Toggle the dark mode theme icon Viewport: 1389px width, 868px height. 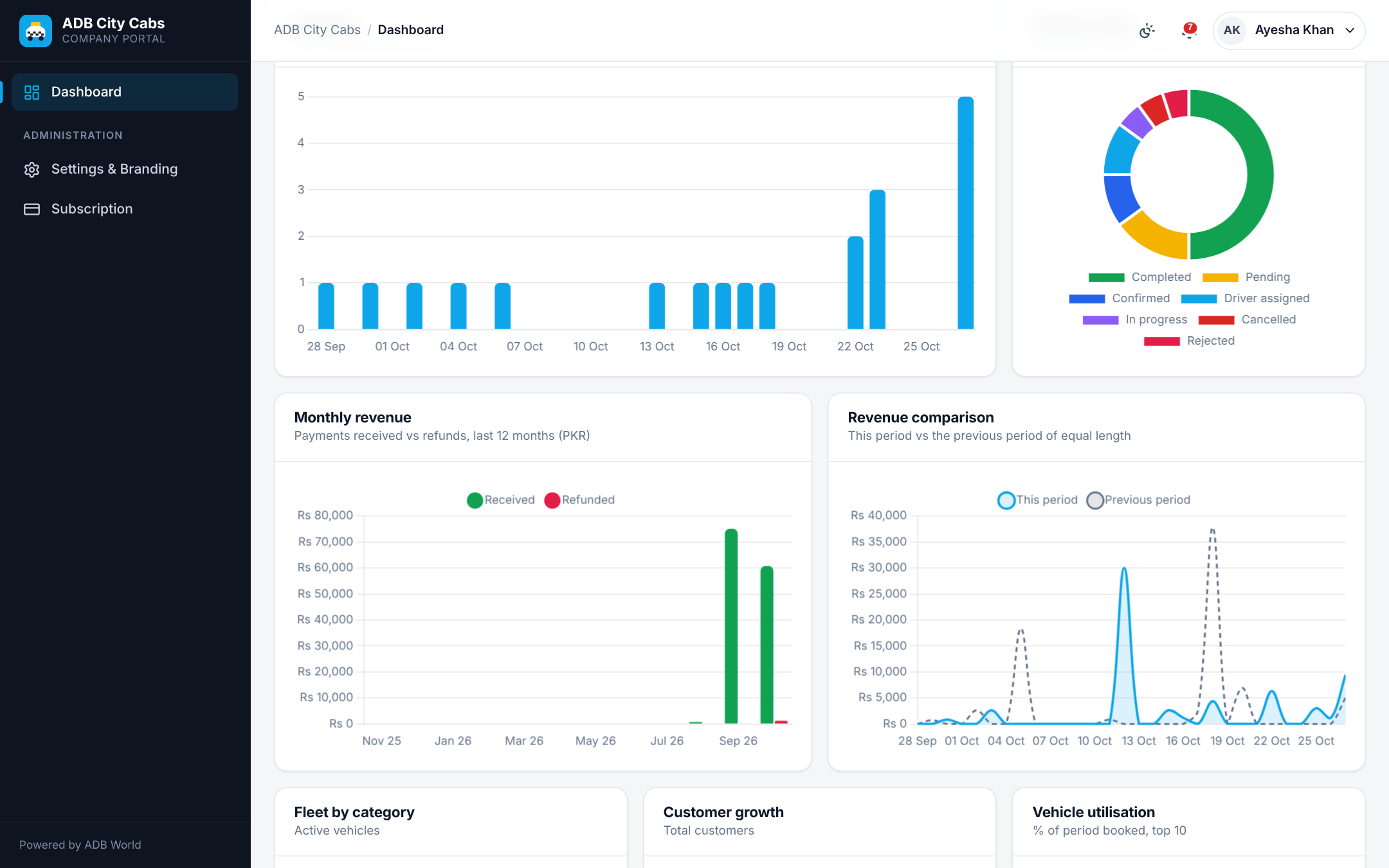(1147, 30)
